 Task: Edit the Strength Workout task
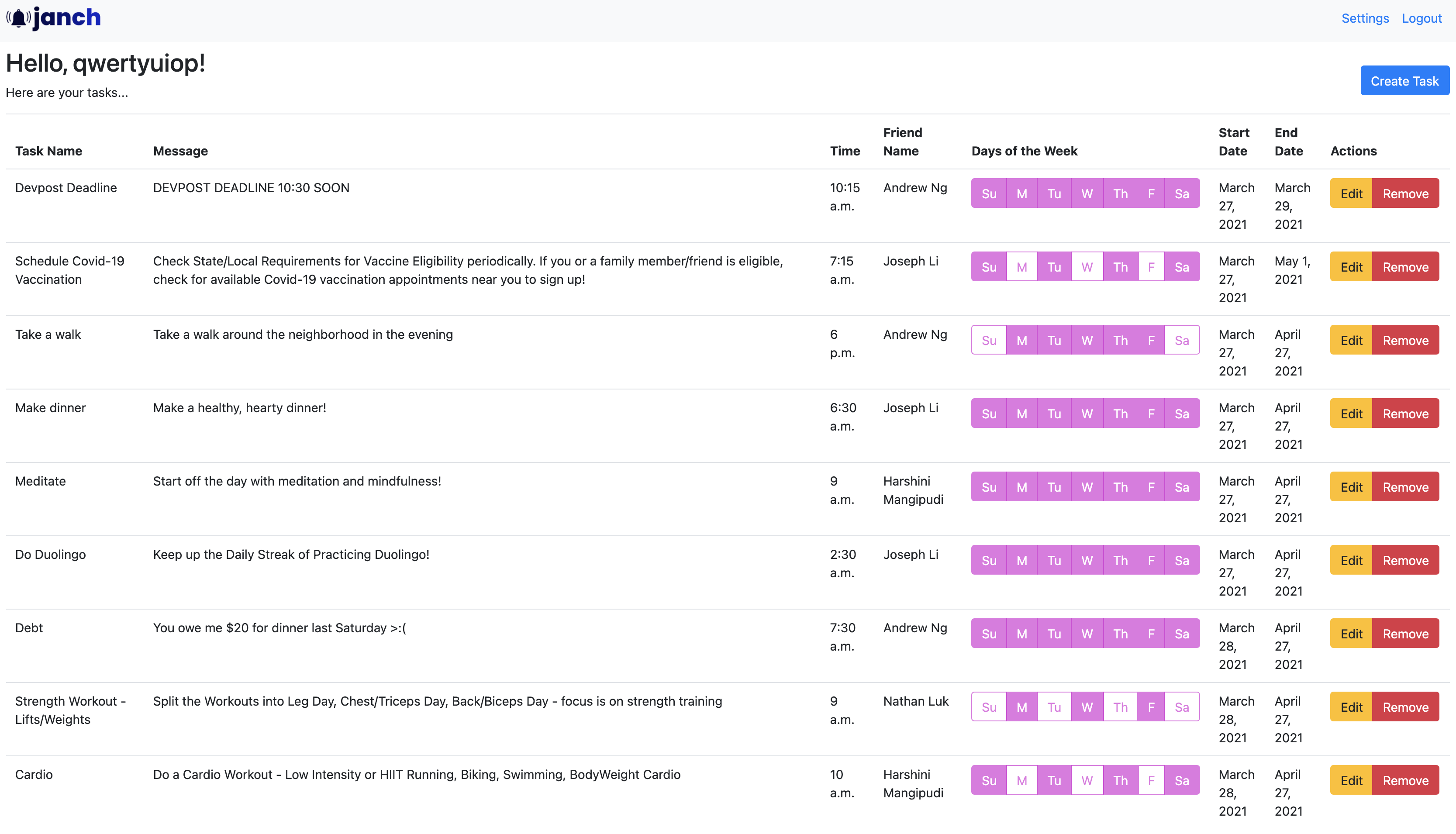(x=1351, y=707)
